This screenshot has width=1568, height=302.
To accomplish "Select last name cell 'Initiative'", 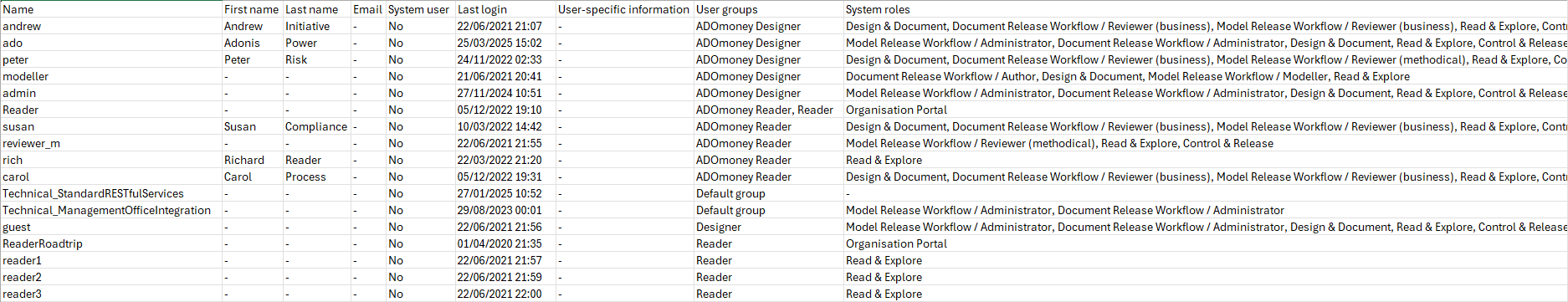I will [x=317, y=26].
